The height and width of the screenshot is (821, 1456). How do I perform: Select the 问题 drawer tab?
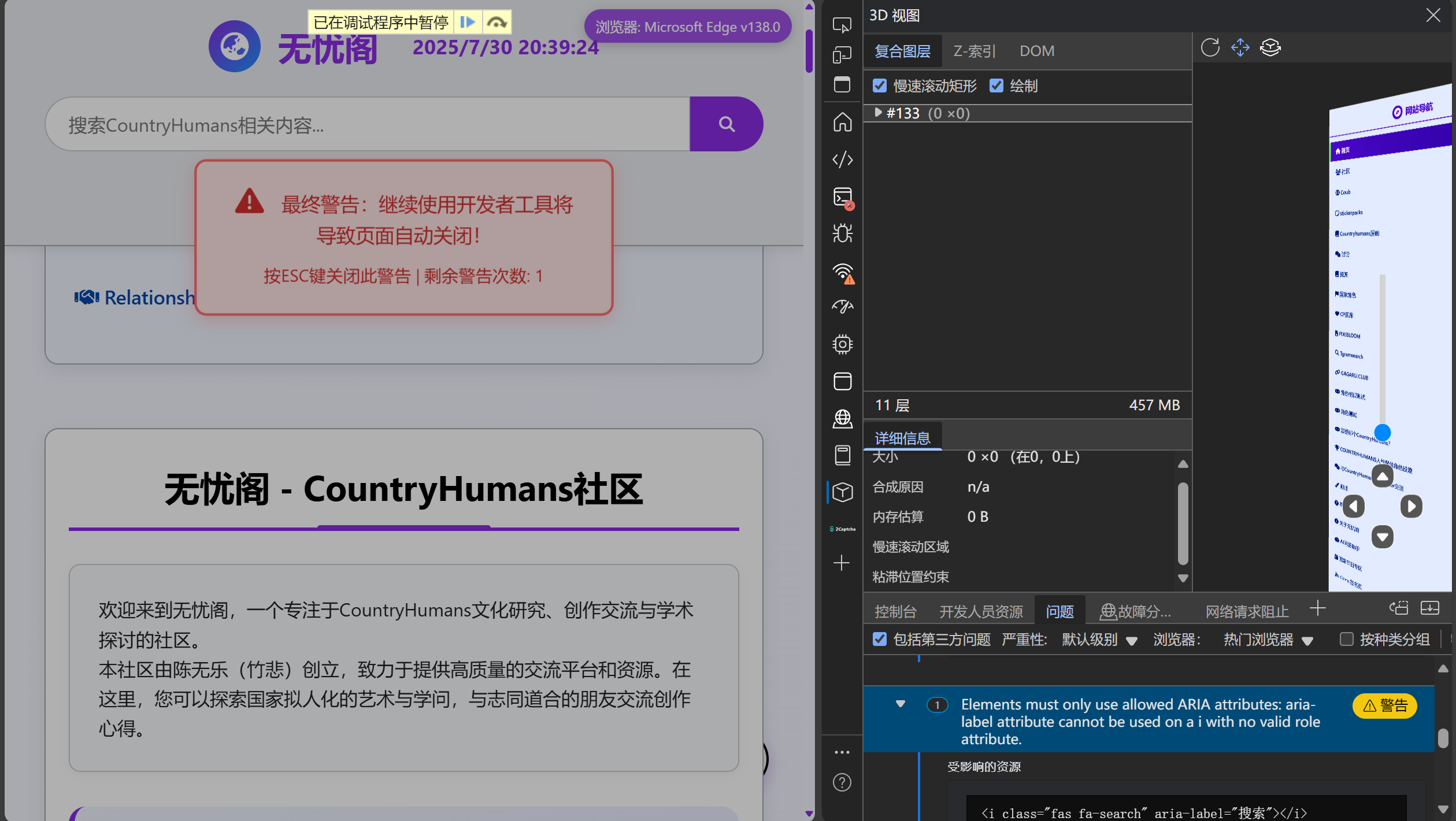click(x=1059, y=611)
